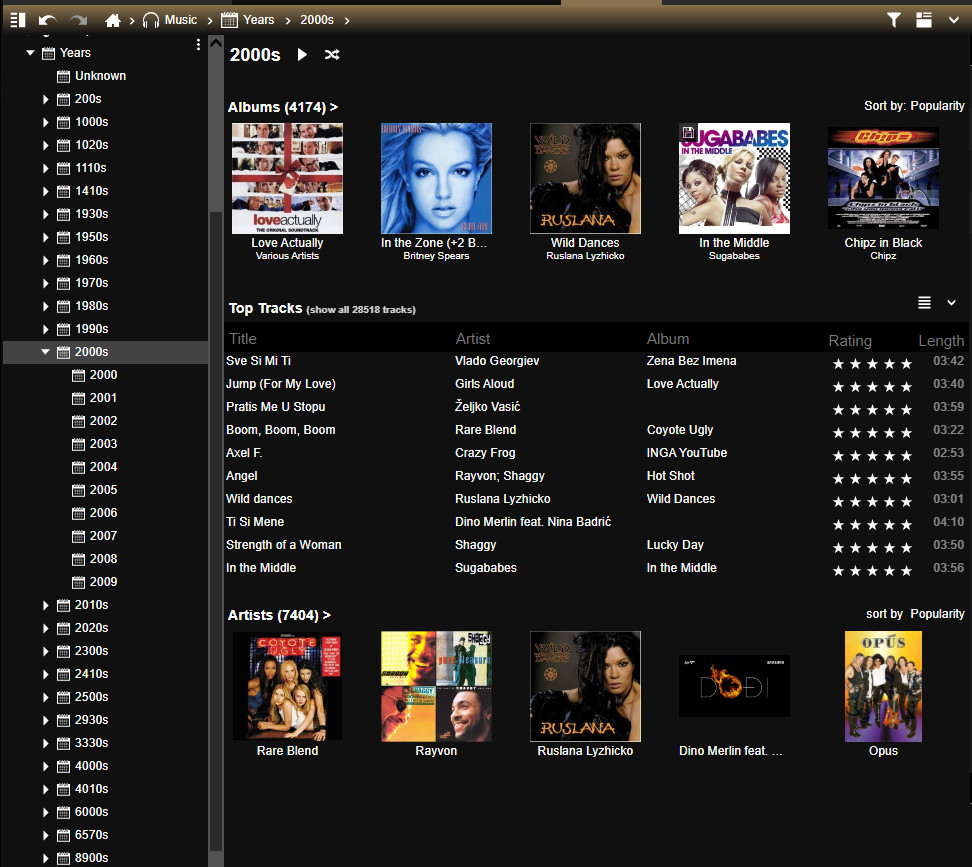Set rating stars for Axel F. track
The width and height of the screenshot is (972, 867).
coord(872,454)
